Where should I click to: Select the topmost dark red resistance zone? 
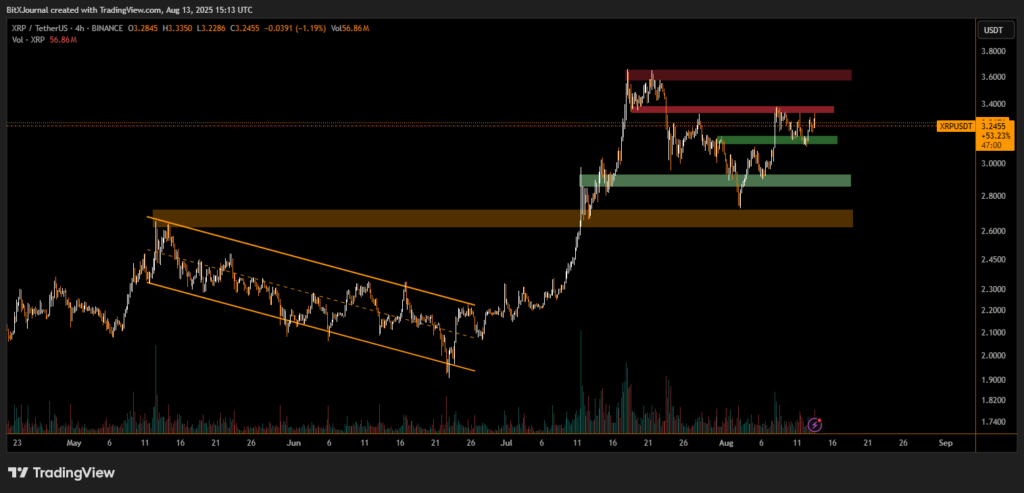(740, 75)
